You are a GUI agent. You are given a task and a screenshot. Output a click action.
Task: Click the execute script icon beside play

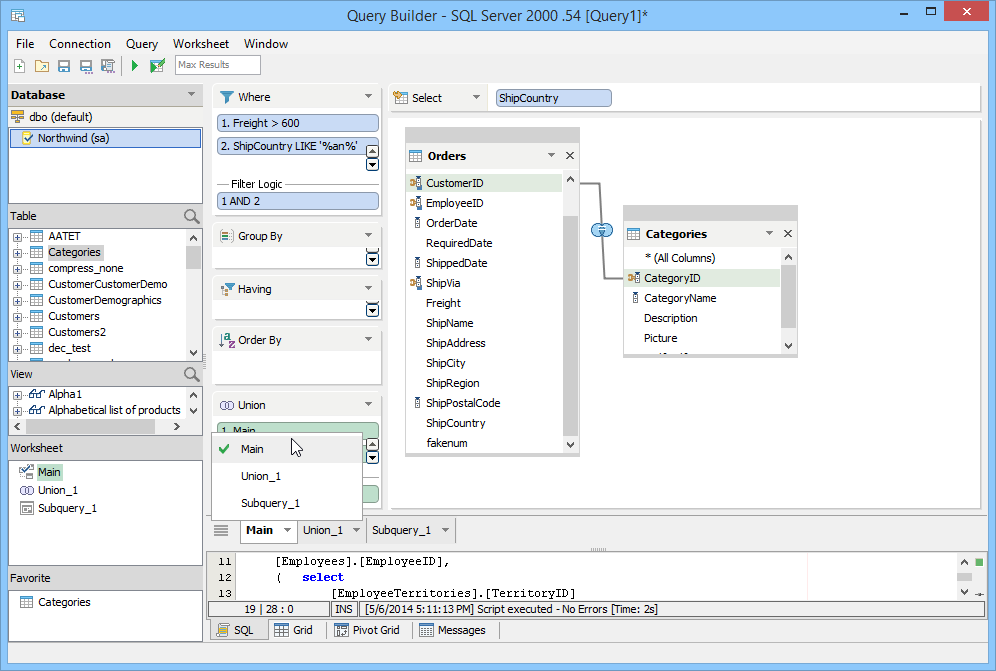coord(157,65)
